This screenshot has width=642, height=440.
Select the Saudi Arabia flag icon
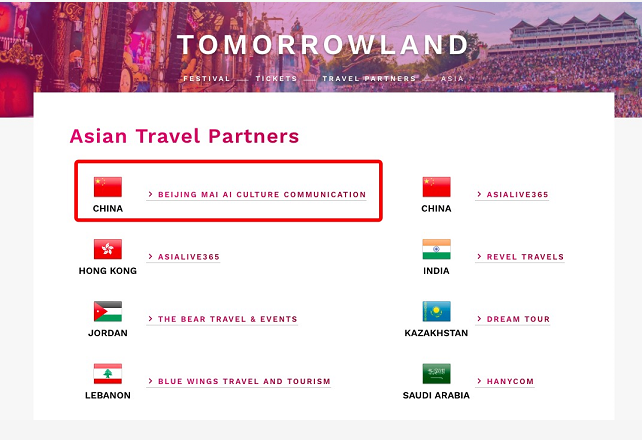[x=436, y=374]
